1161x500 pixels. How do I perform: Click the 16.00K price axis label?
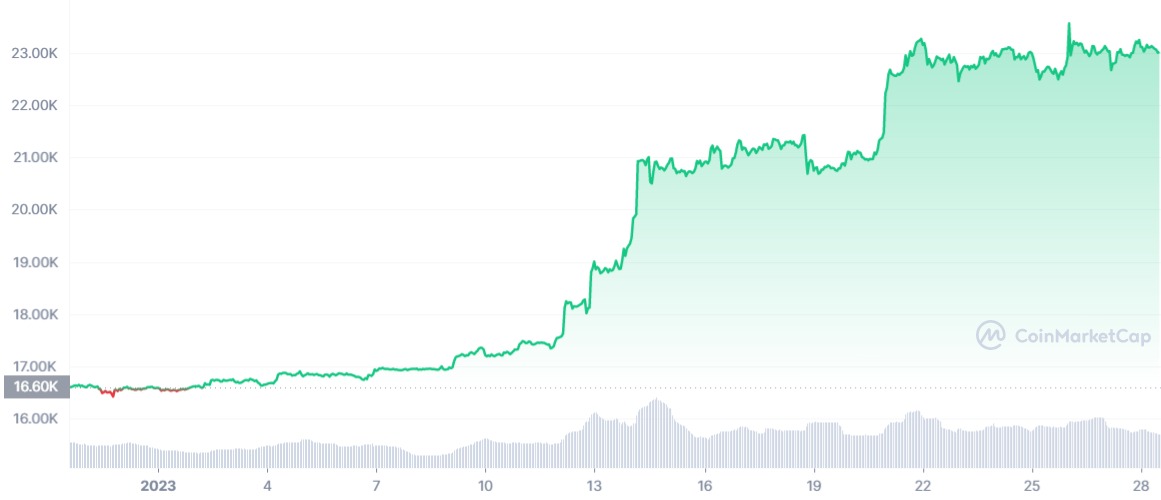pos(35,418)
